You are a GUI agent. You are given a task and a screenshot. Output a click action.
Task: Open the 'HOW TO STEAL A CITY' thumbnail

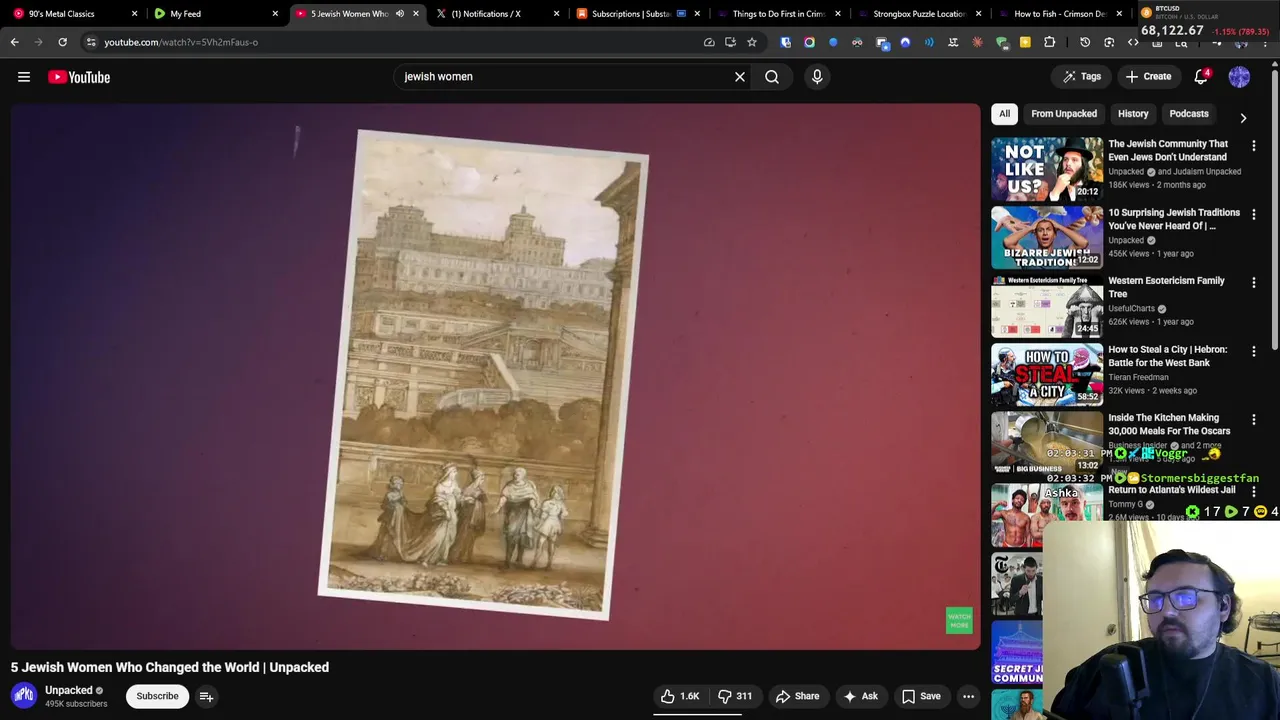point(1047,374)
